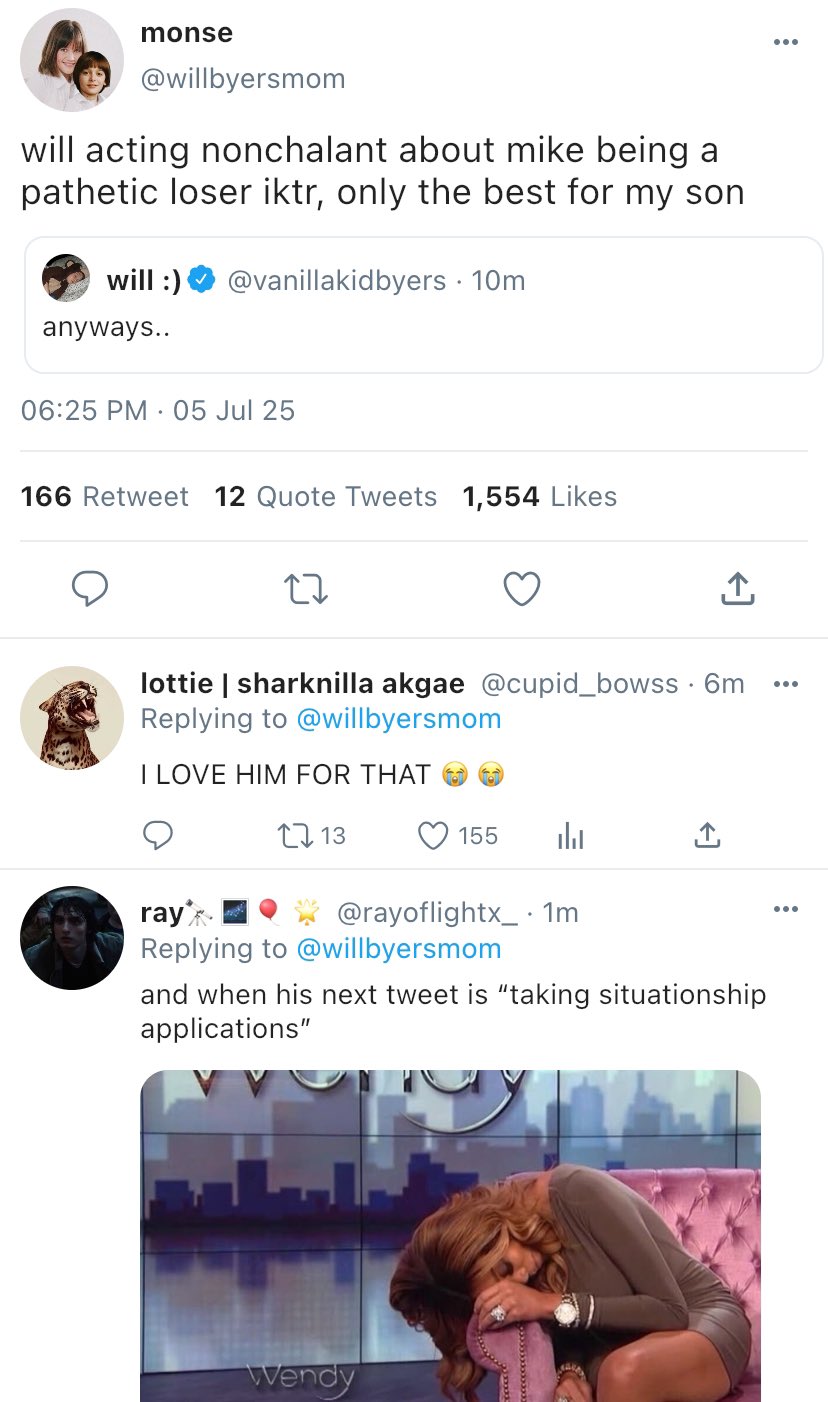Open lottie's leopard profile avatar

click(72, 718)
